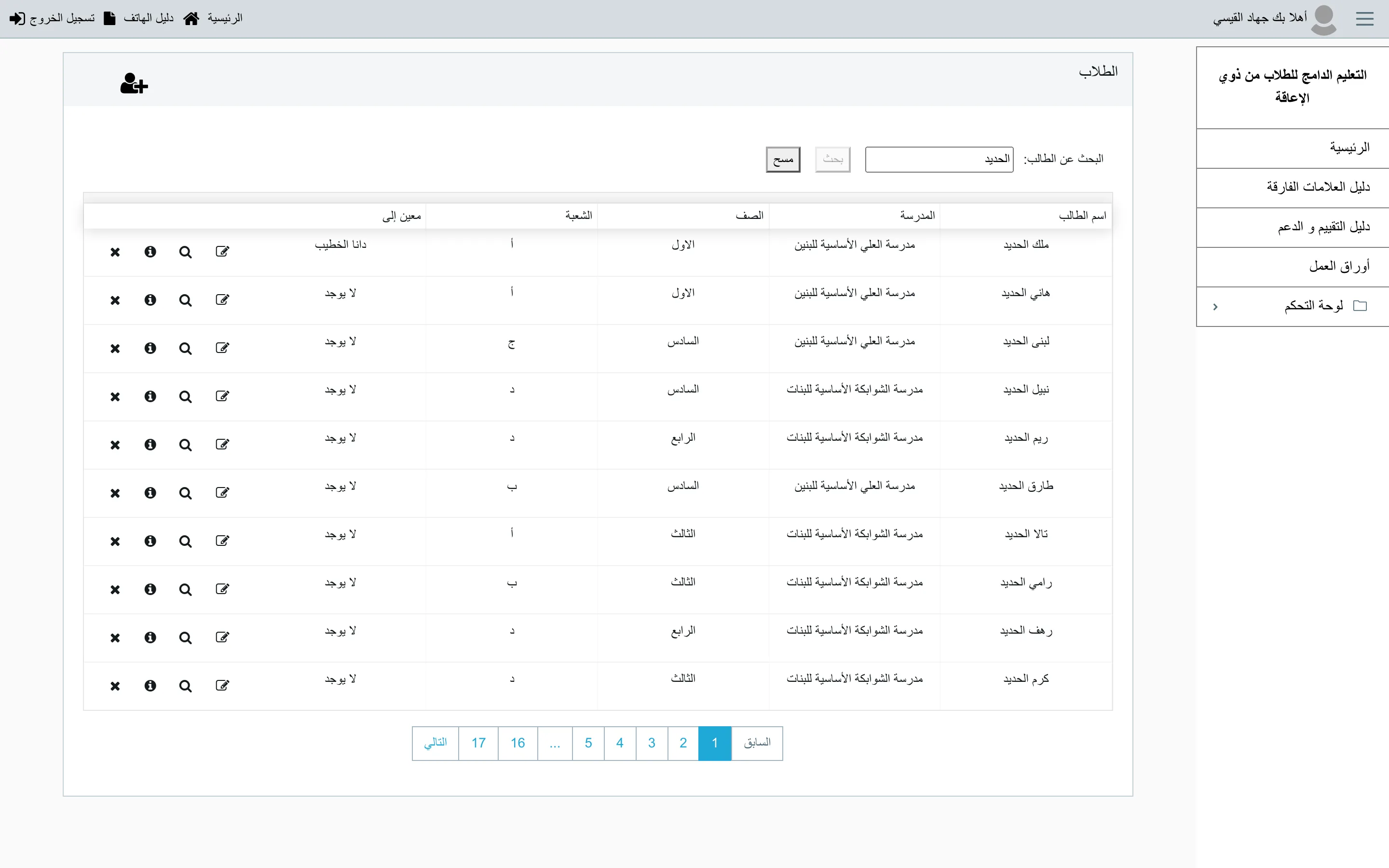The height and width of the screenshot is (868, 1389).
Task: Show info for تالا الحديد
Action: (x=150, y=541)
